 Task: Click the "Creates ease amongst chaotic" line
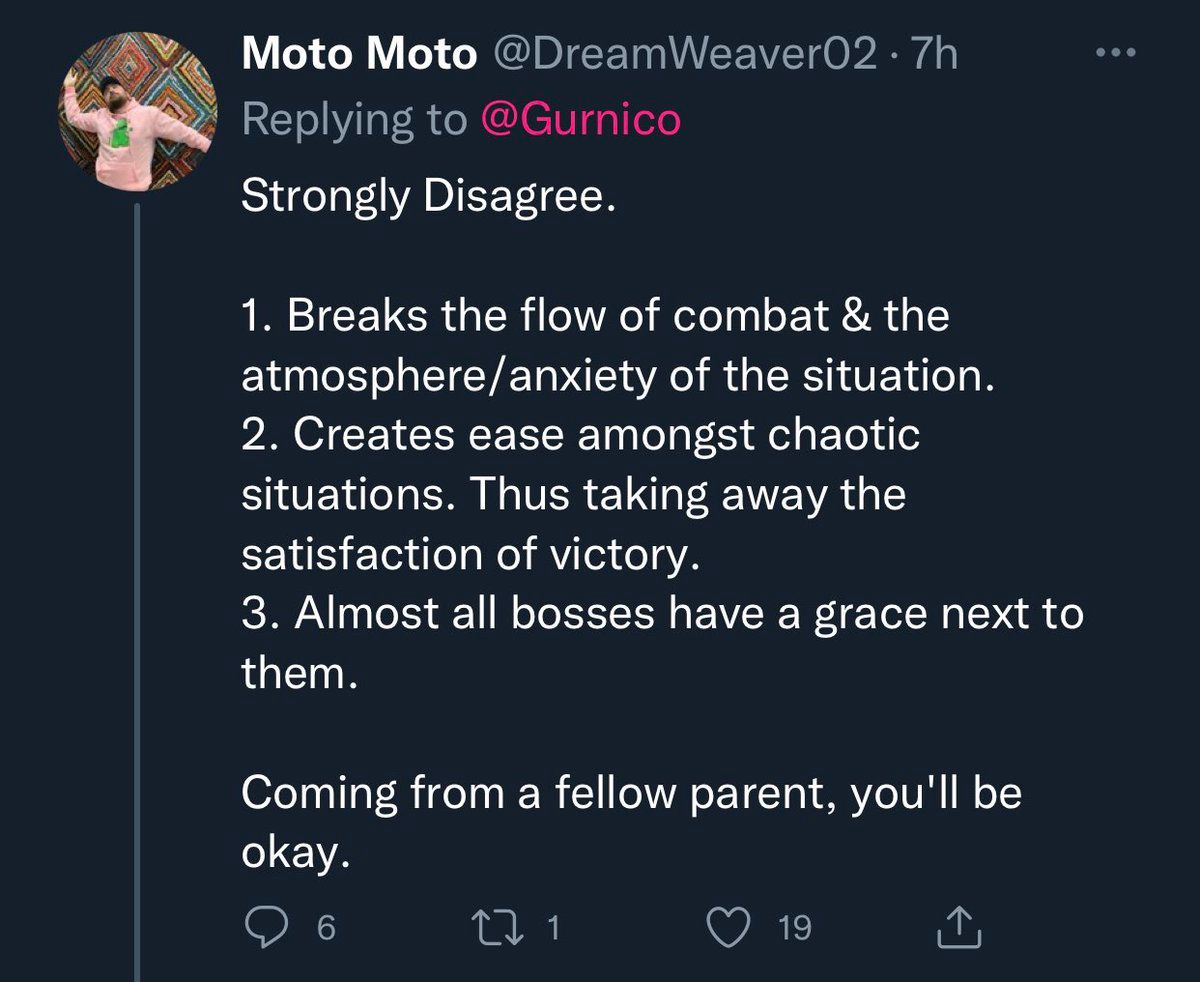click(x=580, y=436)
